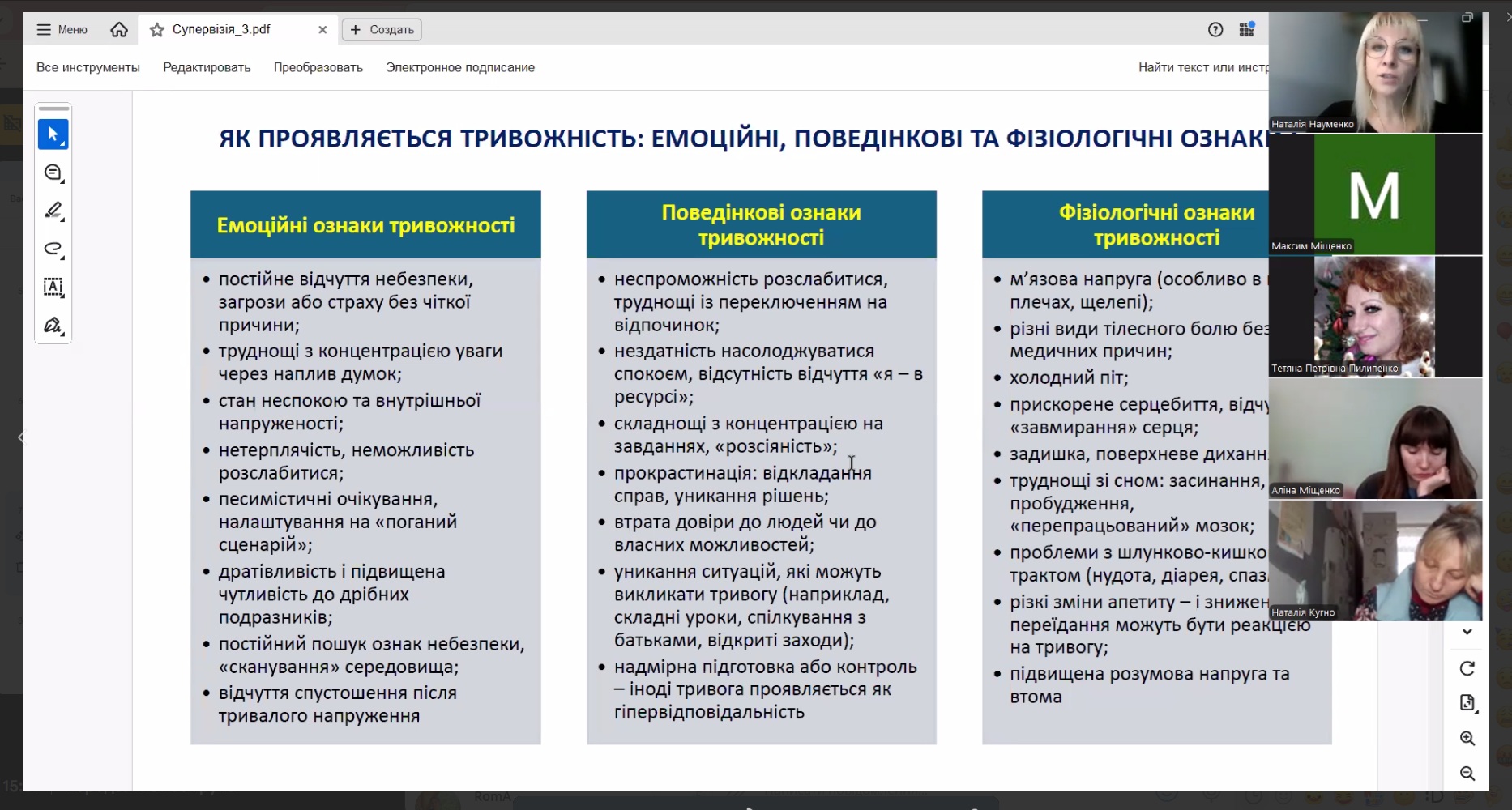
Task: Choose the freehand draw lasso tool
Action: point(53,249)
